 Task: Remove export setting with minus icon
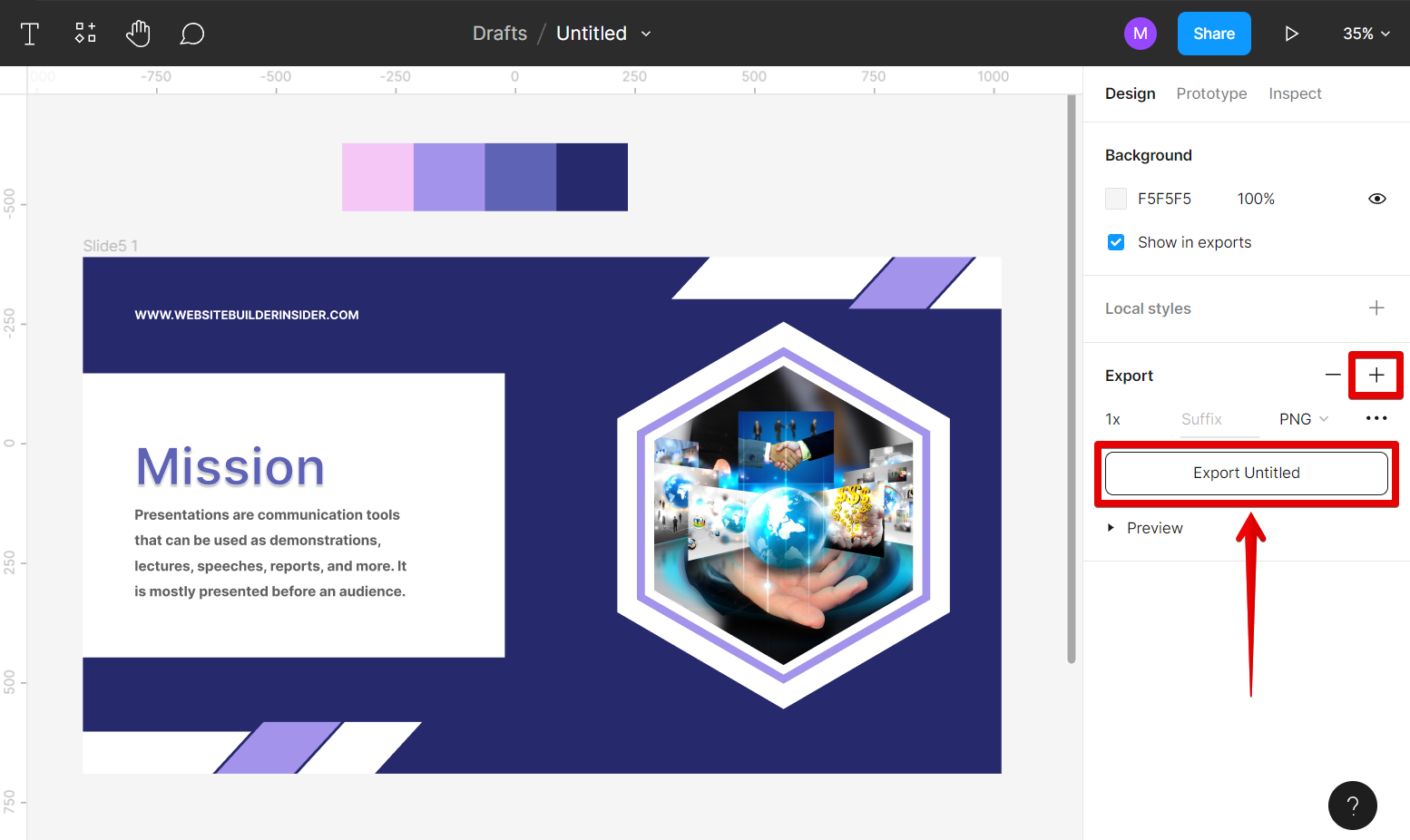coord(1332,375)
